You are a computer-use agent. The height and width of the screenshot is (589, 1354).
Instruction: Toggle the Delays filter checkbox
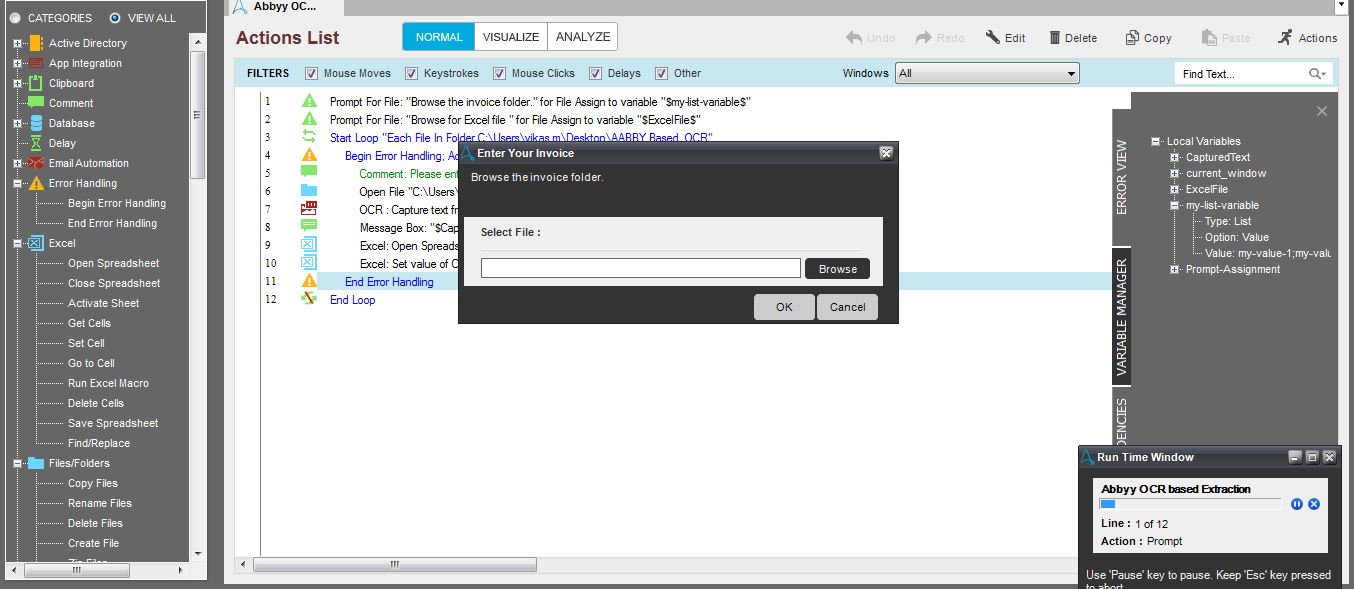(x=596, y=73)
